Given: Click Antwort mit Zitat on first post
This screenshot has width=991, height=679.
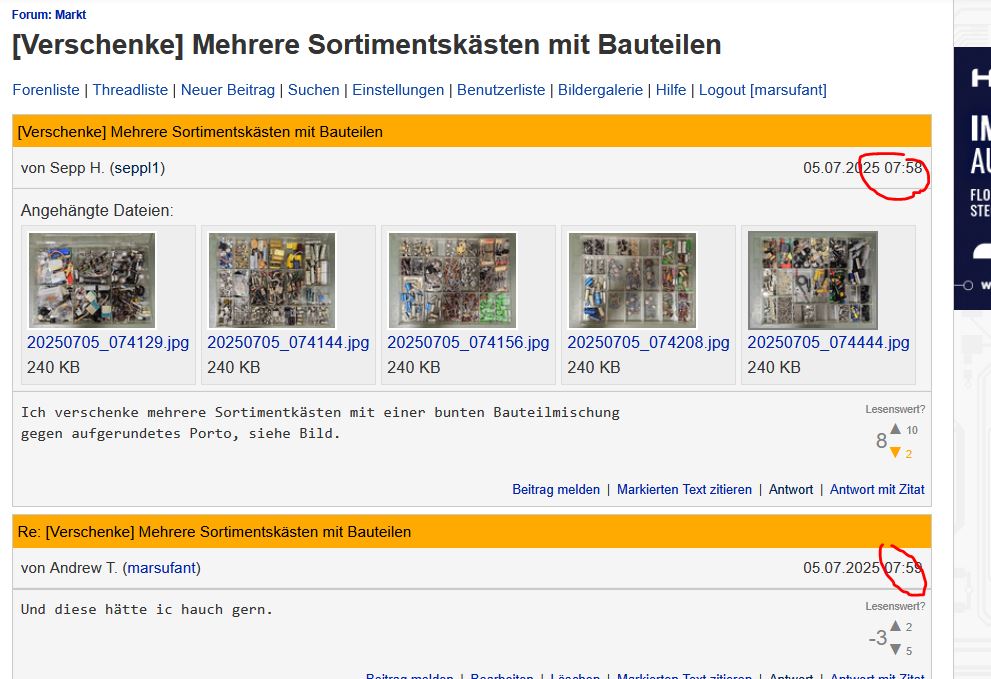Looking at the screenshot, I should (x=877, y=489).
